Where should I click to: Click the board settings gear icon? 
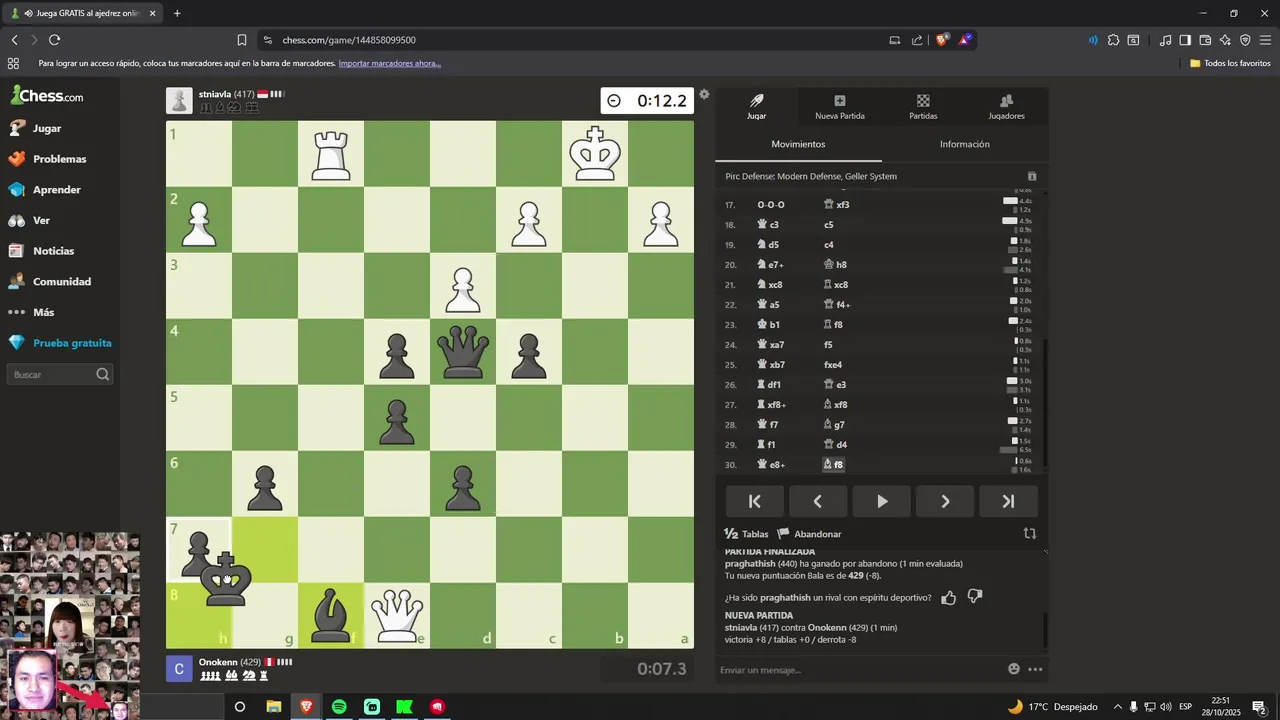704,94
